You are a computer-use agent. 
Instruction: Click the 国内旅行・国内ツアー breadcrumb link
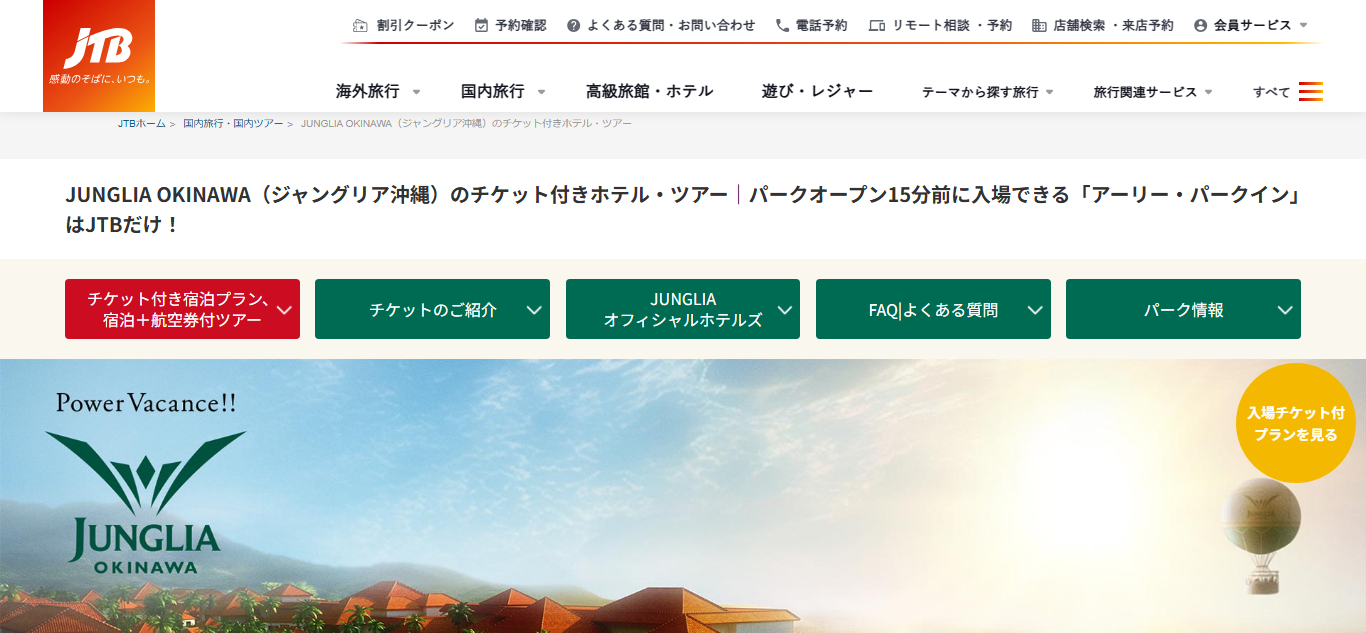(x=233, y=123)
